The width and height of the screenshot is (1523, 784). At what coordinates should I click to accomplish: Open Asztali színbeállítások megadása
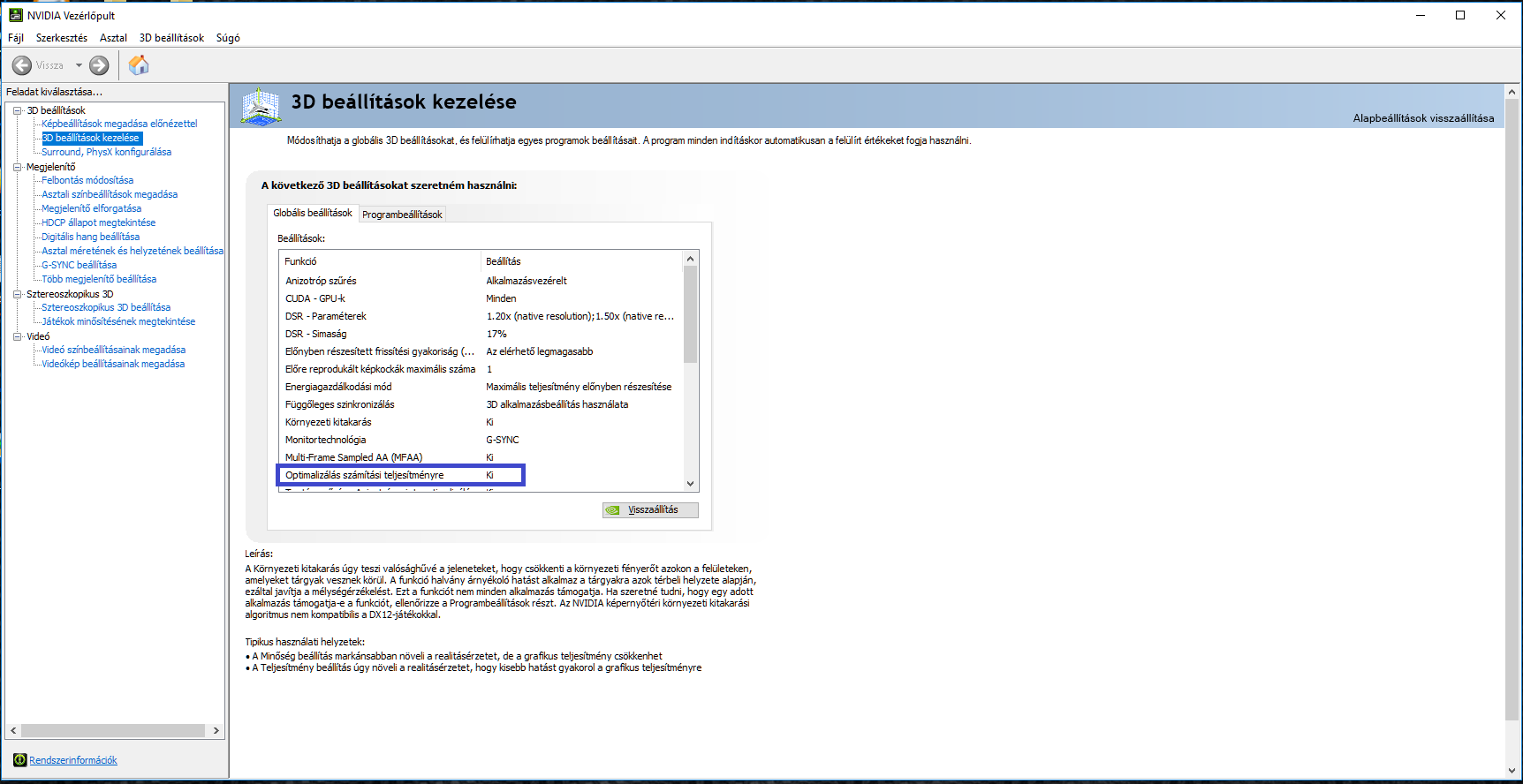110,194
